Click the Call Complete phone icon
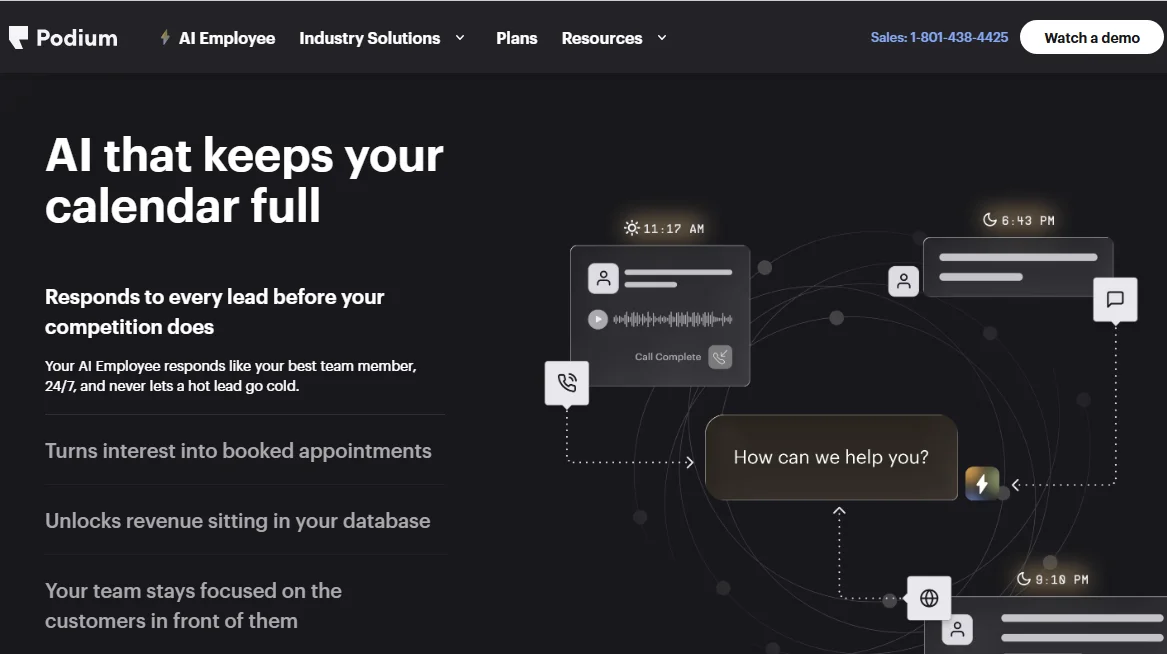Image resolution: width=1167 pixels, height=654 pixels. (720, 357)
